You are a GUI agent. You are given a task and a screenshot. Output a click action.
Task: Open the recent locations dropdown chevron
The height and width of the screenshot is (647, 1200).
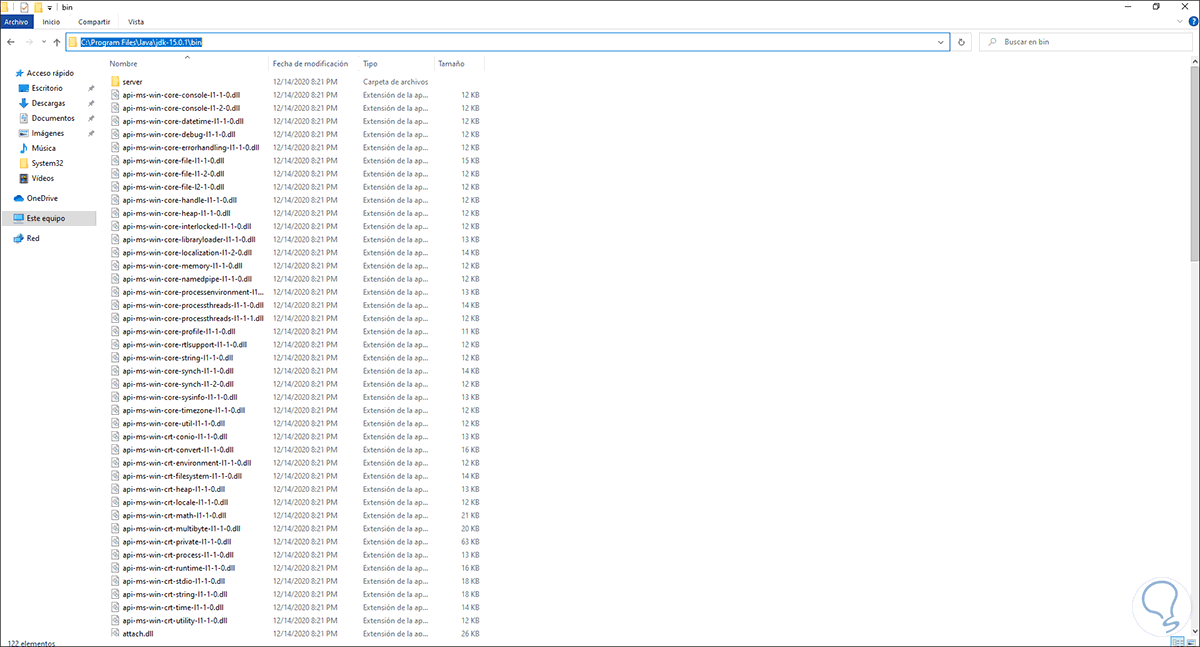44,42
